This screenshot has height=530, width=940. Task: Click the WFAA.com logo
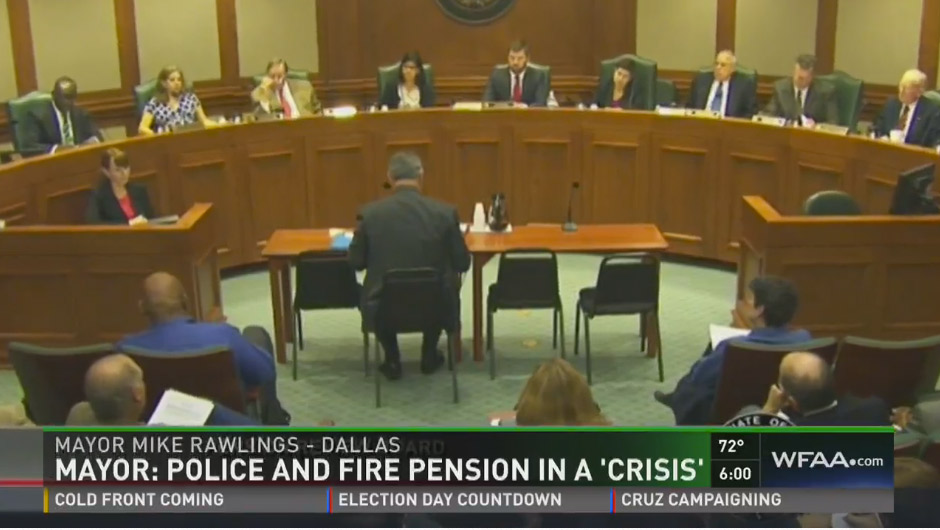pos(827,460)
